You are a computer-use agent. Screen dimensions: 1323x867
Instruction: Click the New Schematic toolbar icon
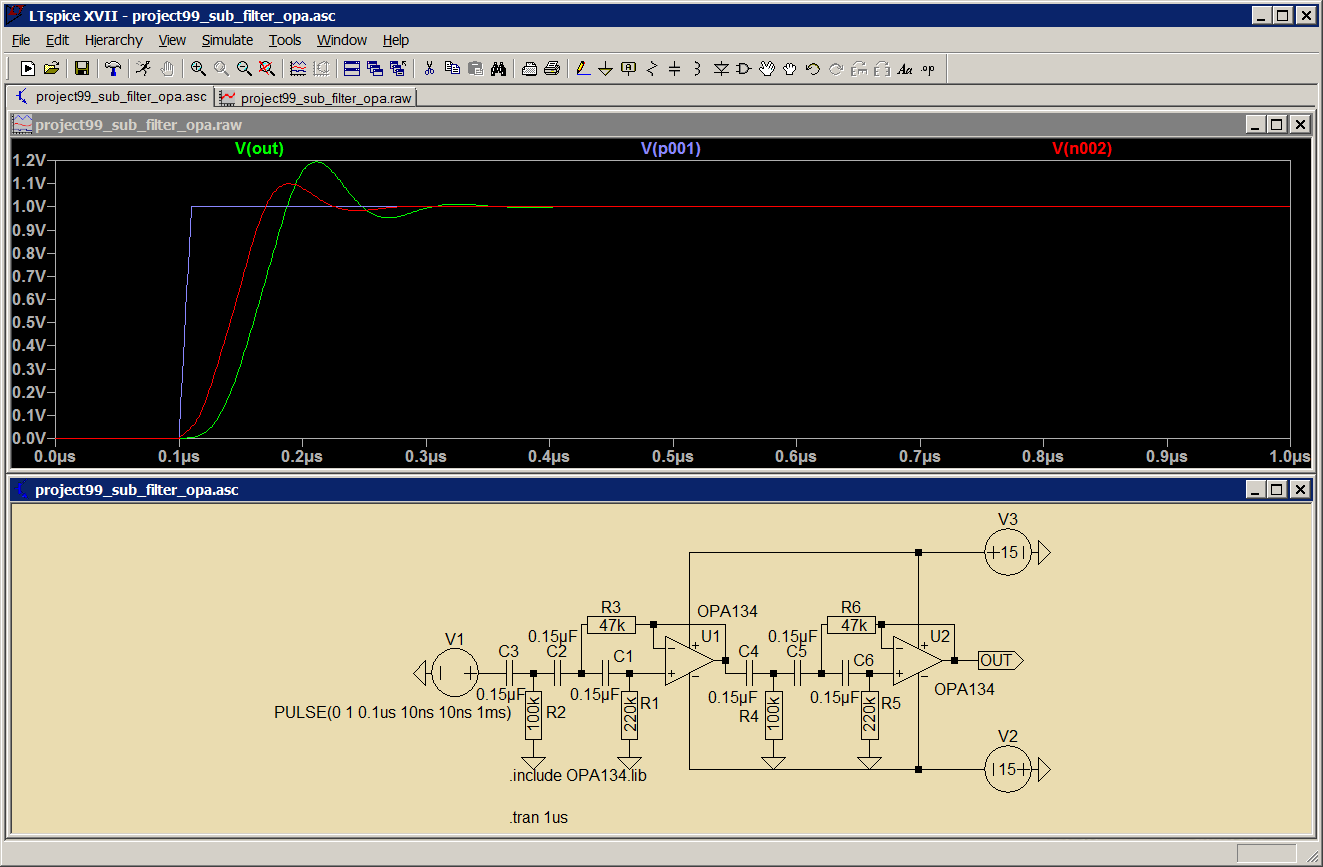click(28, 68)
